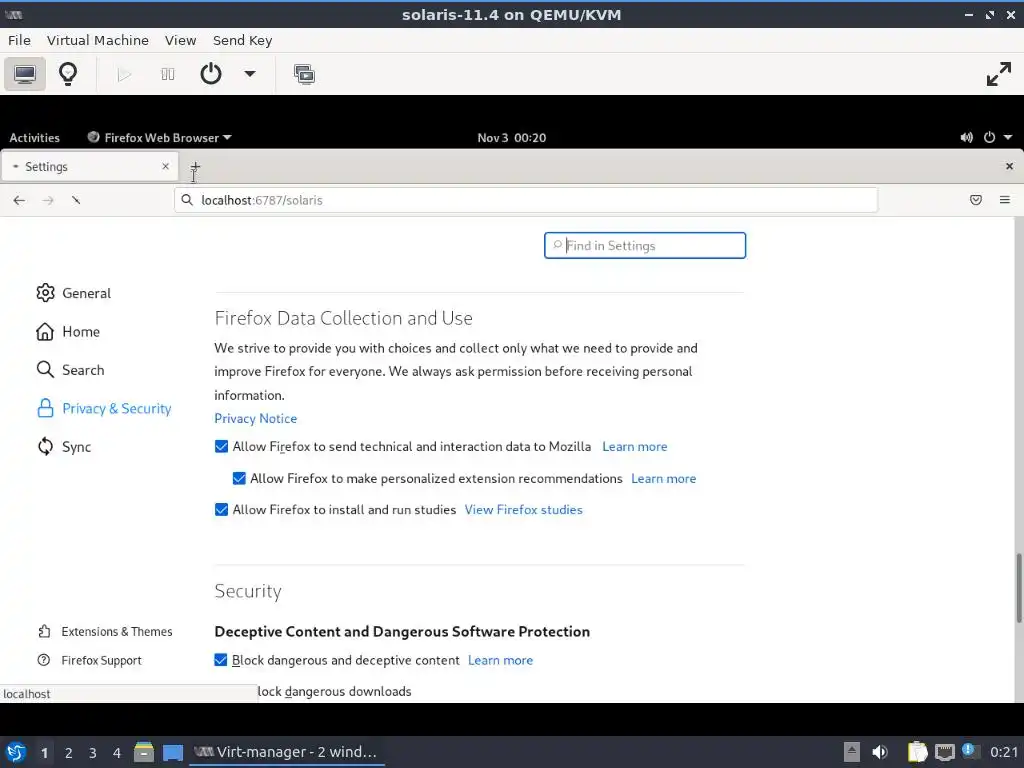Open the shutdown options dropdown arrow
The image size is (1024, 768).
click(249, 74)
